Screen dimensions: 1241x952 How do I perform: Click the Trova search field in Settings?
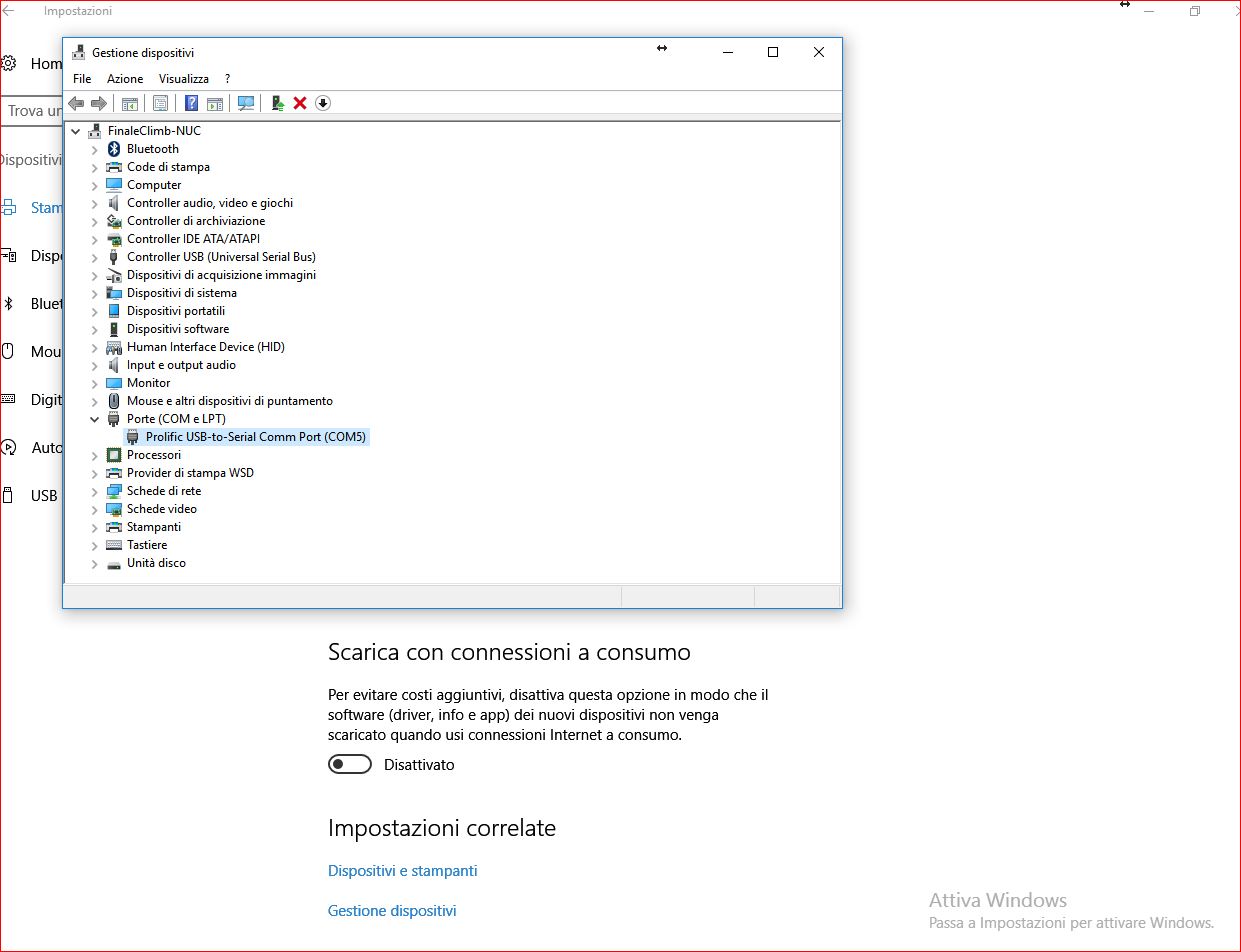(x=31, y=111)
